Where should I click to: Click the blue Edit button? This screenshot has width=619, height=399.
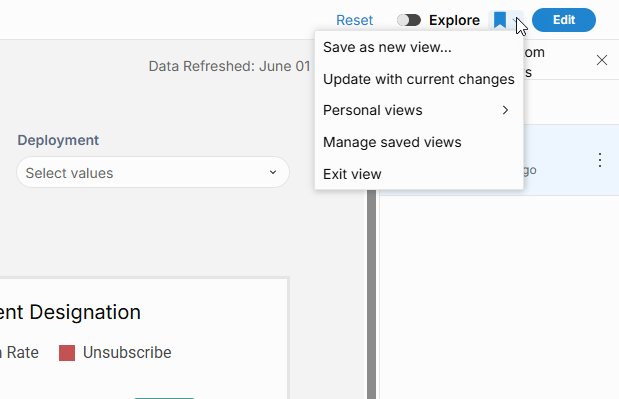[x=564, y=20]
